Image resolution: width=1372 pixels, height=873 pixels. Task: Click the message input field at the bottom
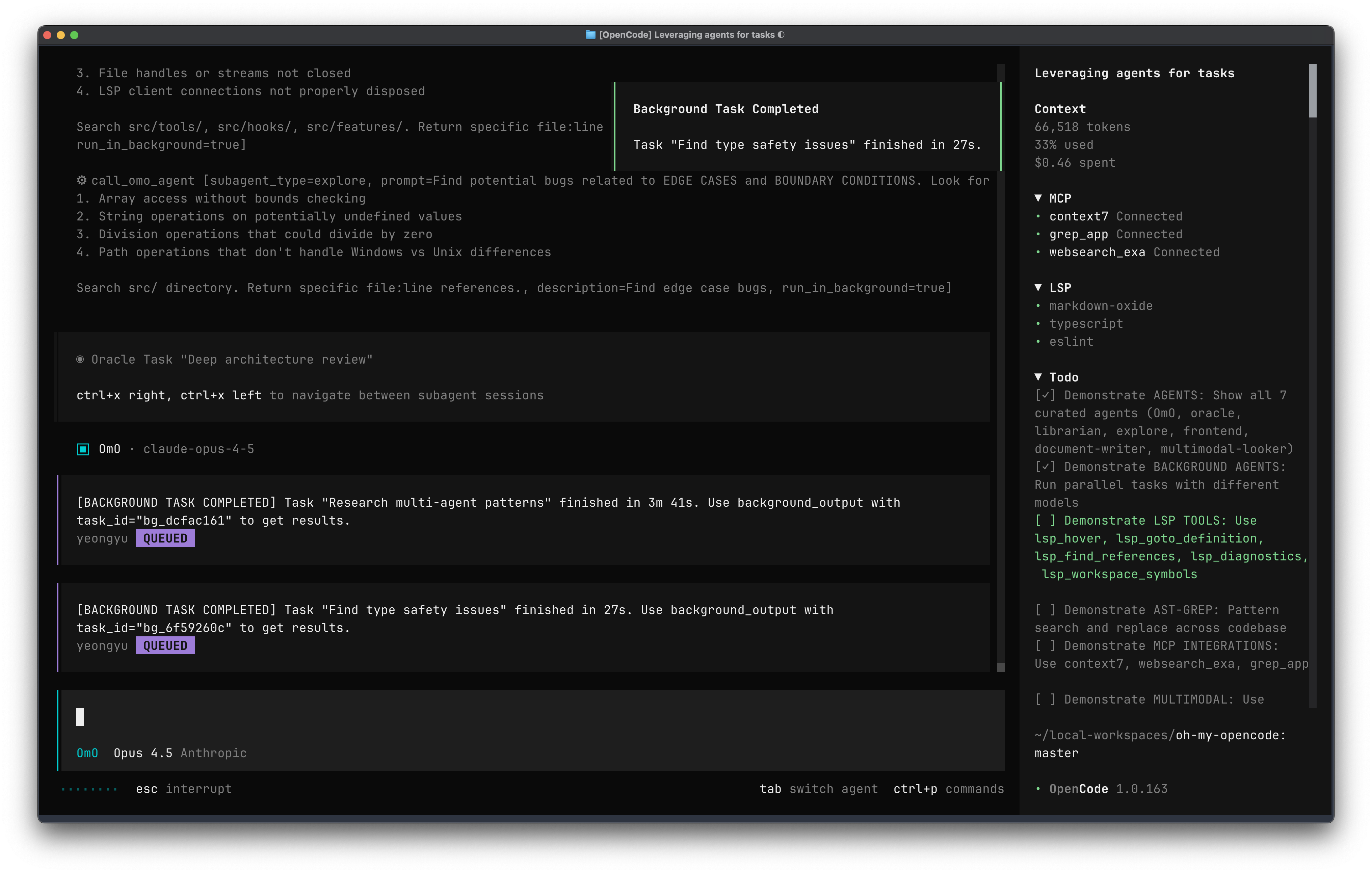pyautogui.click(x=342, y=717)
